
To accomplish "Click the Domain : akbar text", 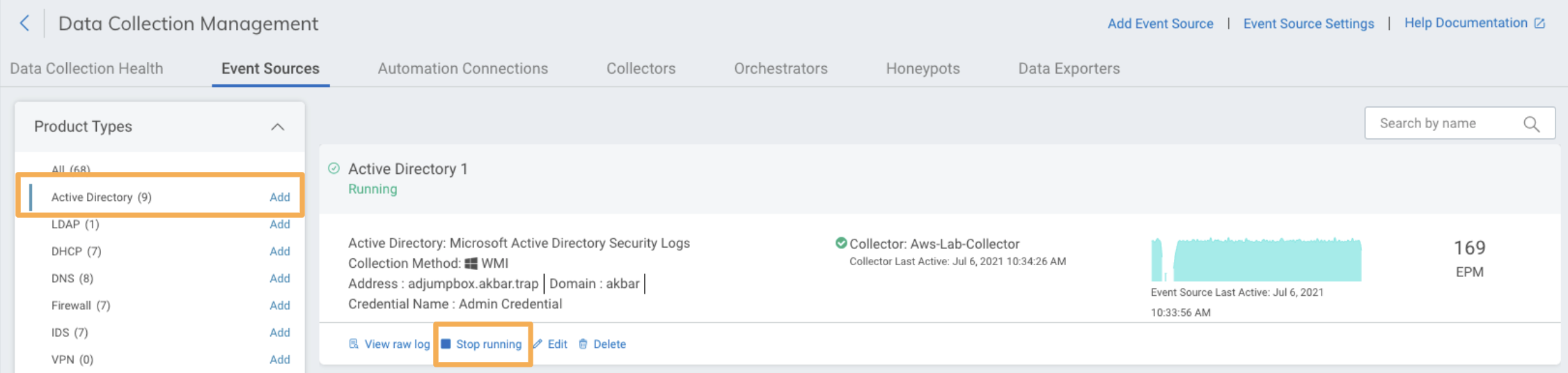I will tap(595, 284).
